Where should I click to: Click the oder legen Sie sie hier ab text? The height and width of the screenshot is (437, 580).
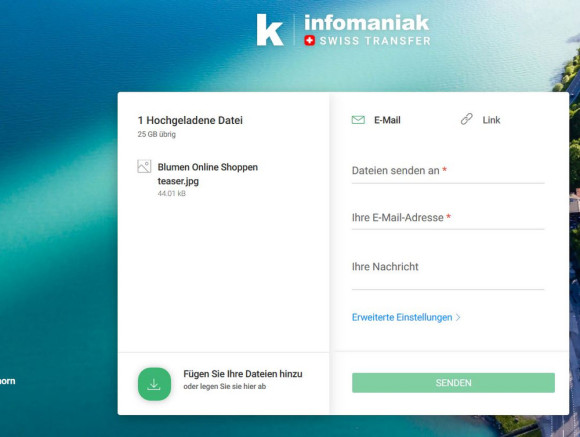point(225,387)
